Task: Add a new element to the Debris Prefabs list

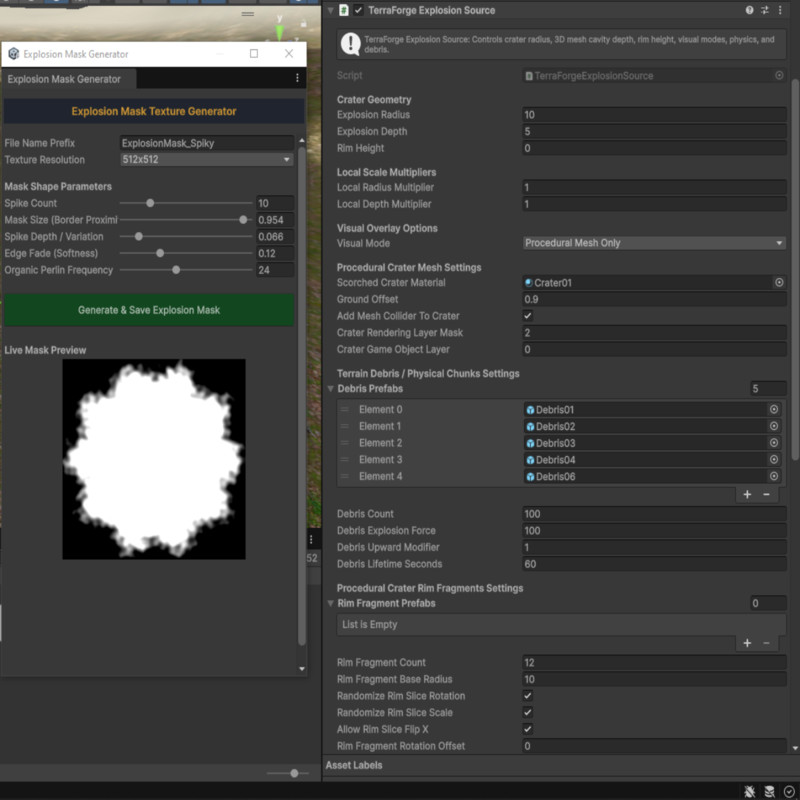Action: 747,494
